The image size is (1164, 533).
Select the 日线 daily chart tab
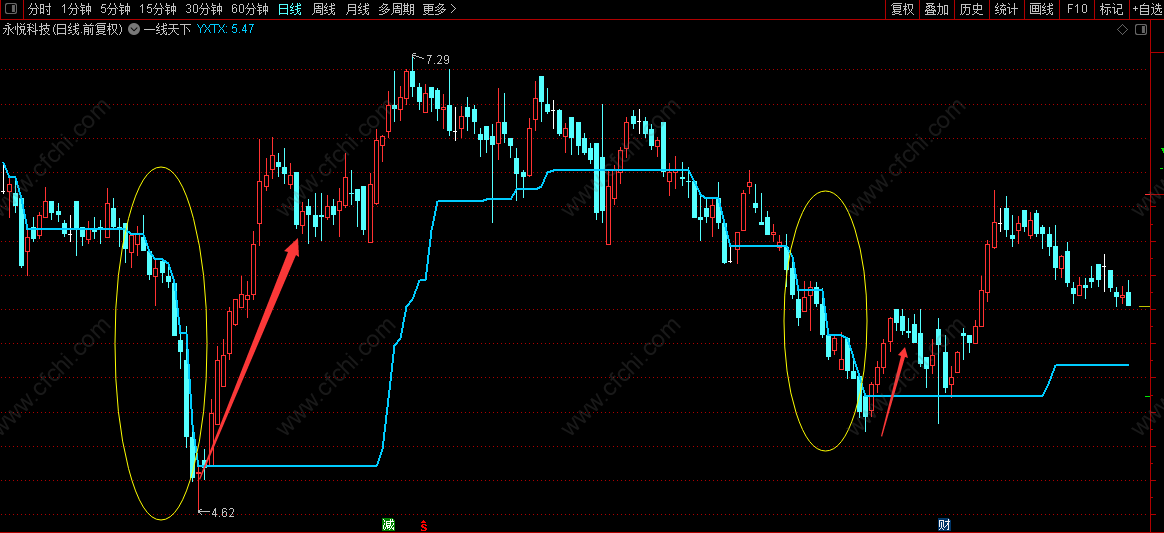coord(290,9)
